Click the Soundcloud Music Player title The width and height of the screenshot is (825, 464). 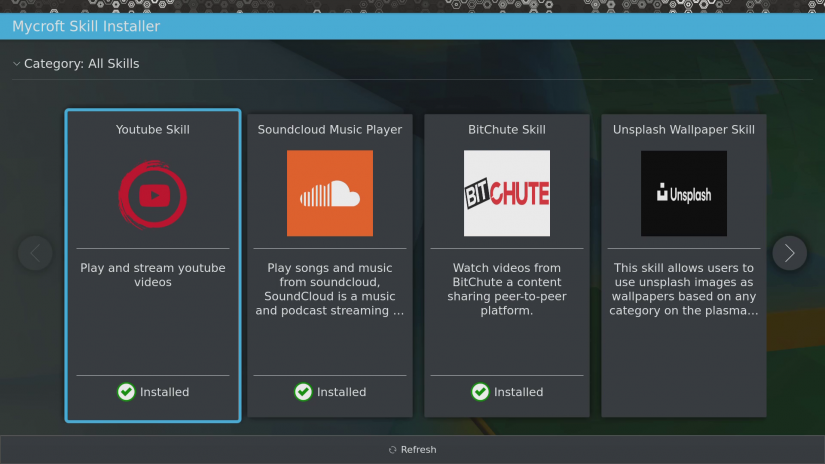coord(330,129)
